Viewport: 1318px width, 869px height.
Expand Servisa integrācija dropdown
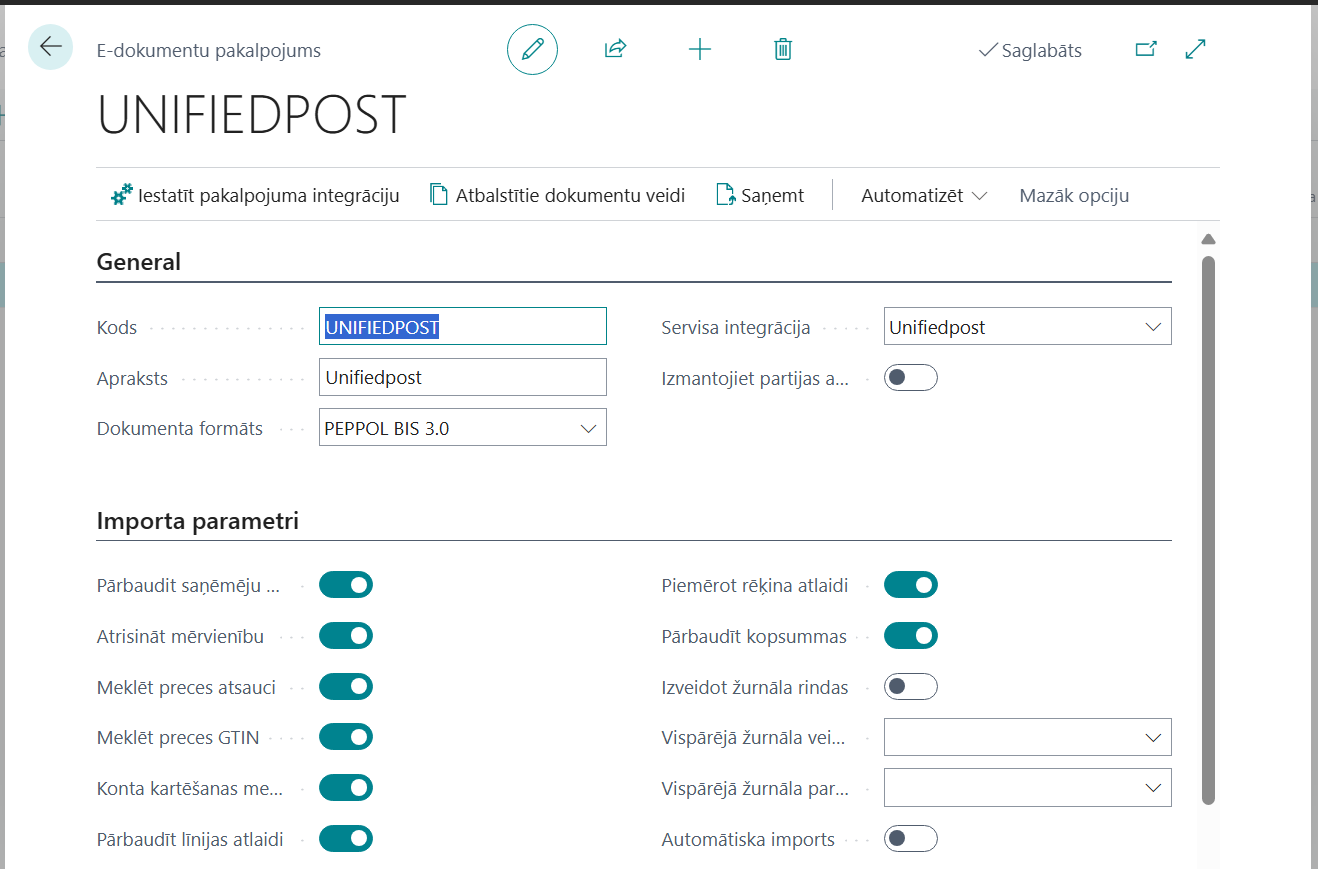pyautogui.click(x=1027, y=327)
